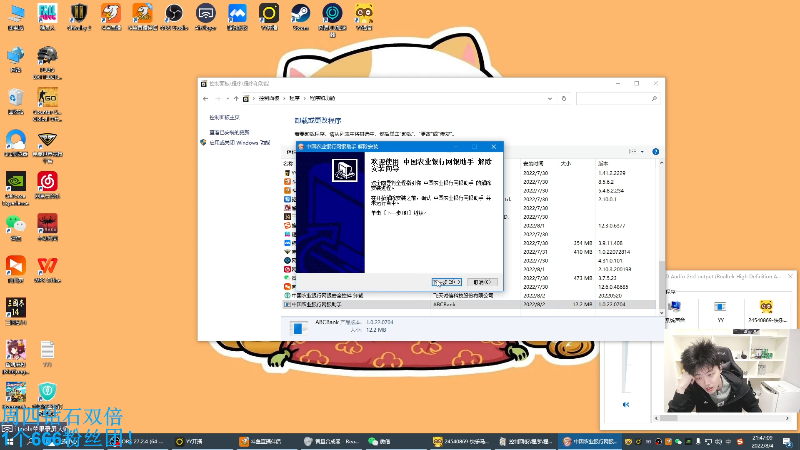Open the Network desktop icon
Screen dimensions: 800x450
coord(16,59)
